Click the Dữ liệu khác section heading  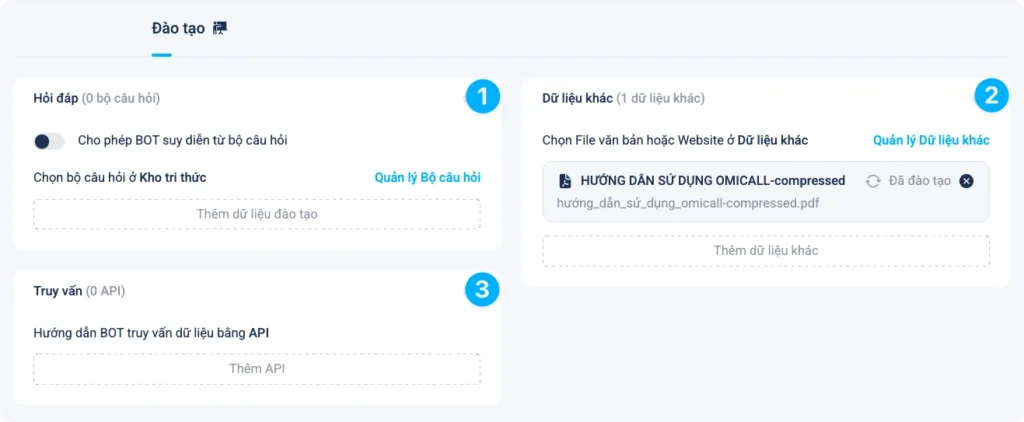click(577, 99)
